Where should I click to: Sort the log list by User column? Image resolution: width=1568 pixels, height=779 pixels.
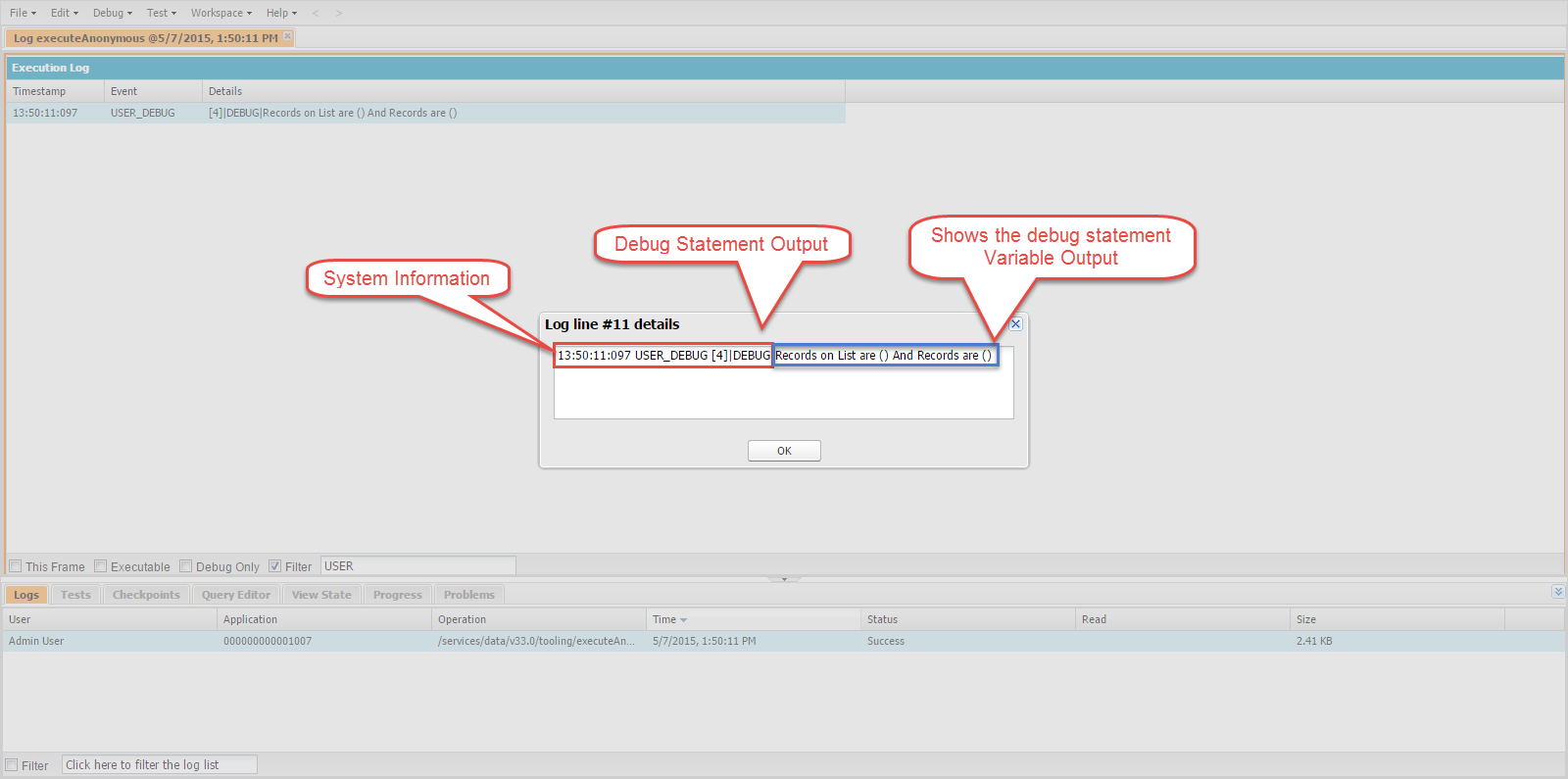(x=110, y=619)
